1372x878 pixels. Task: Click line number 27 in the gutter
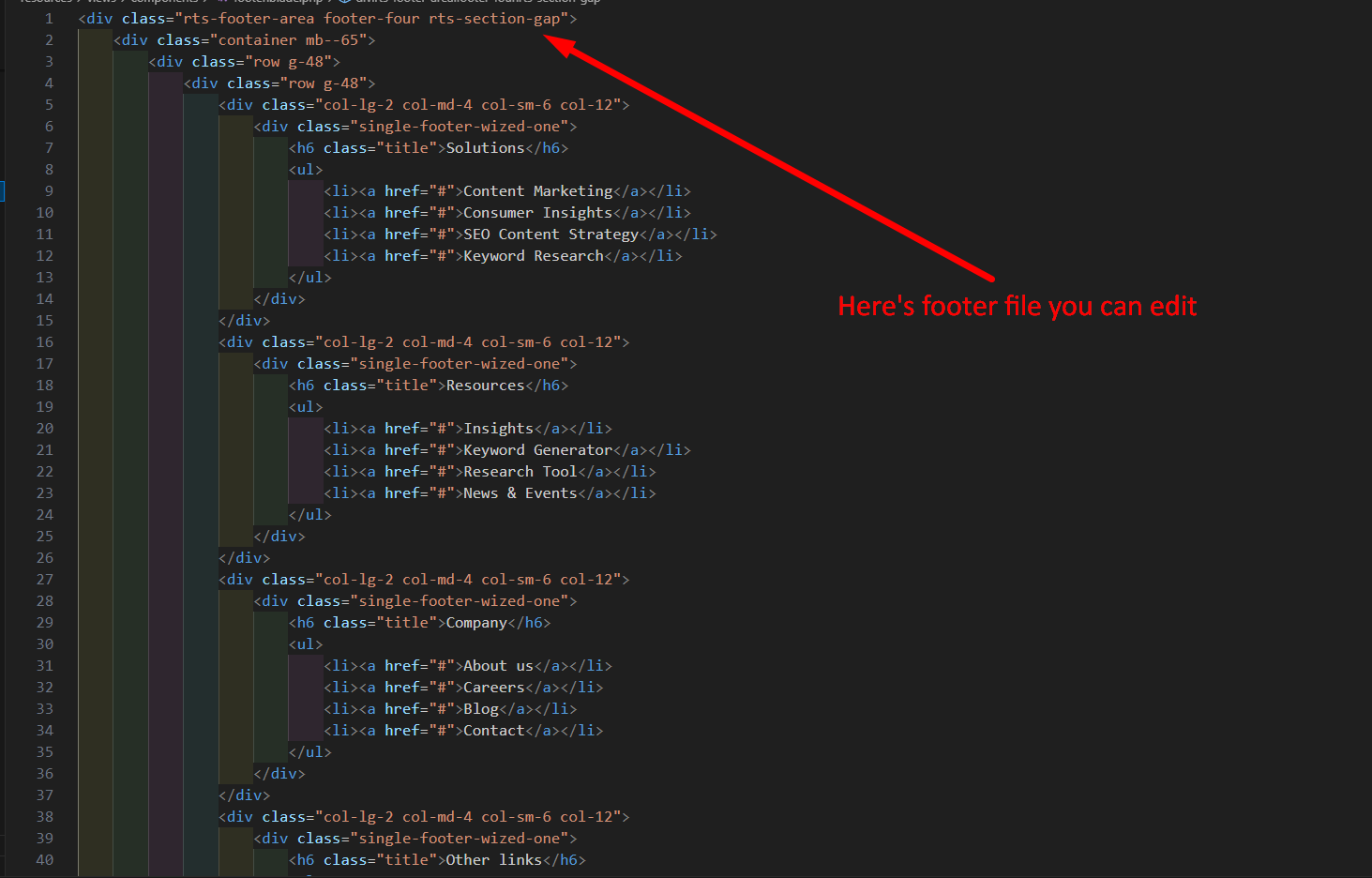pyautogui.click(x=45, y=580)
